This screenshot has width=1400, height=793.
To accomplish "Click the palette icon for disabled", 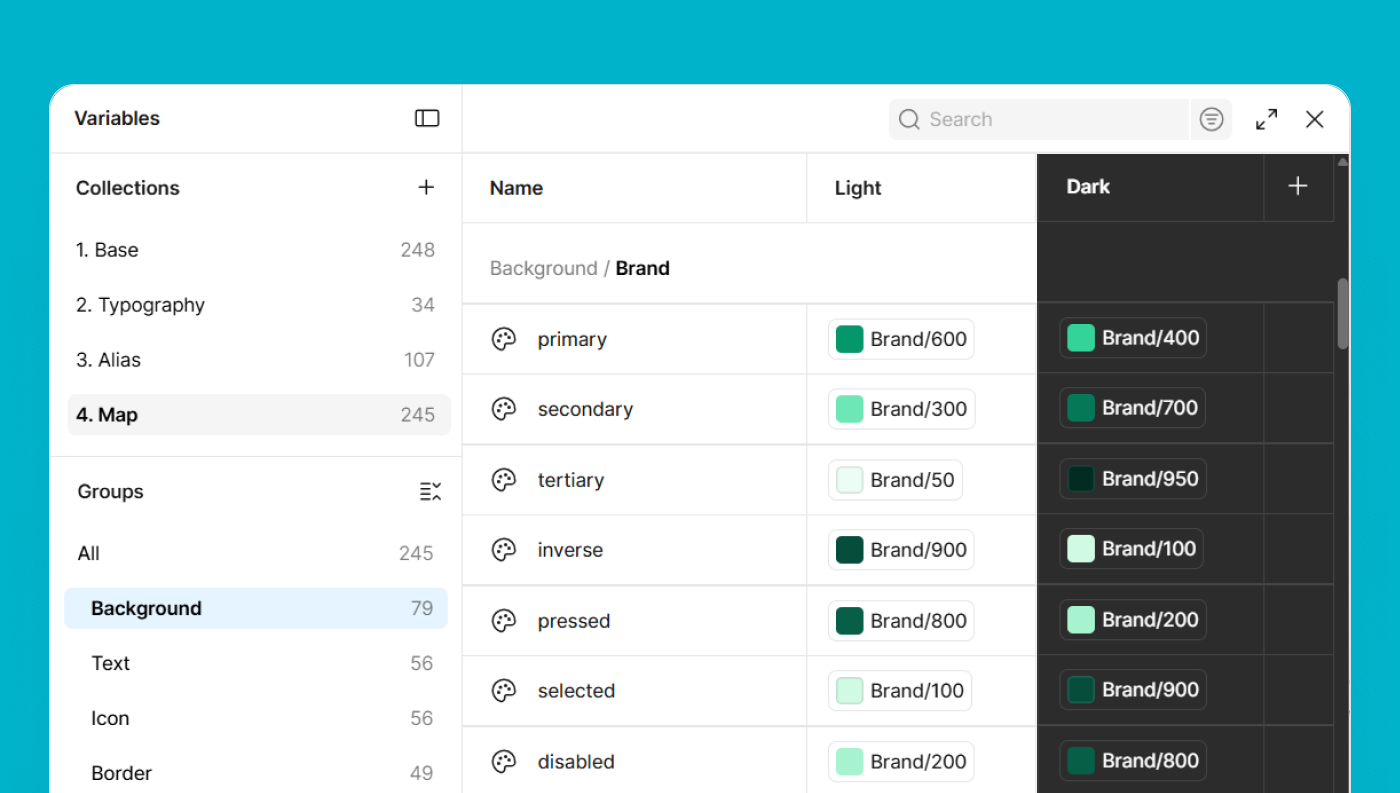I will coord(504,762).
